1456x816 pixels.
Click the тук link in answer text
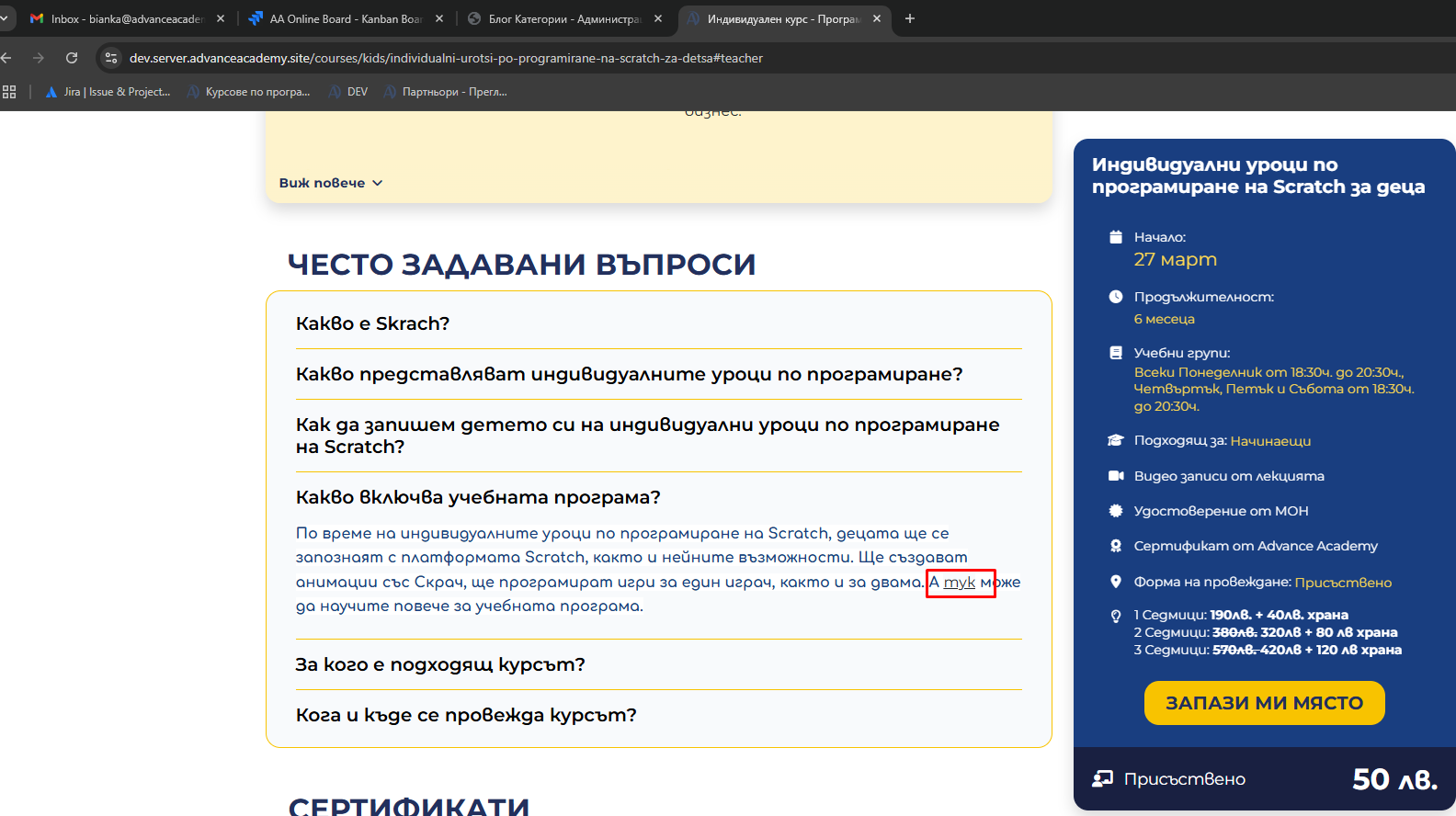[x=960, y=583]
